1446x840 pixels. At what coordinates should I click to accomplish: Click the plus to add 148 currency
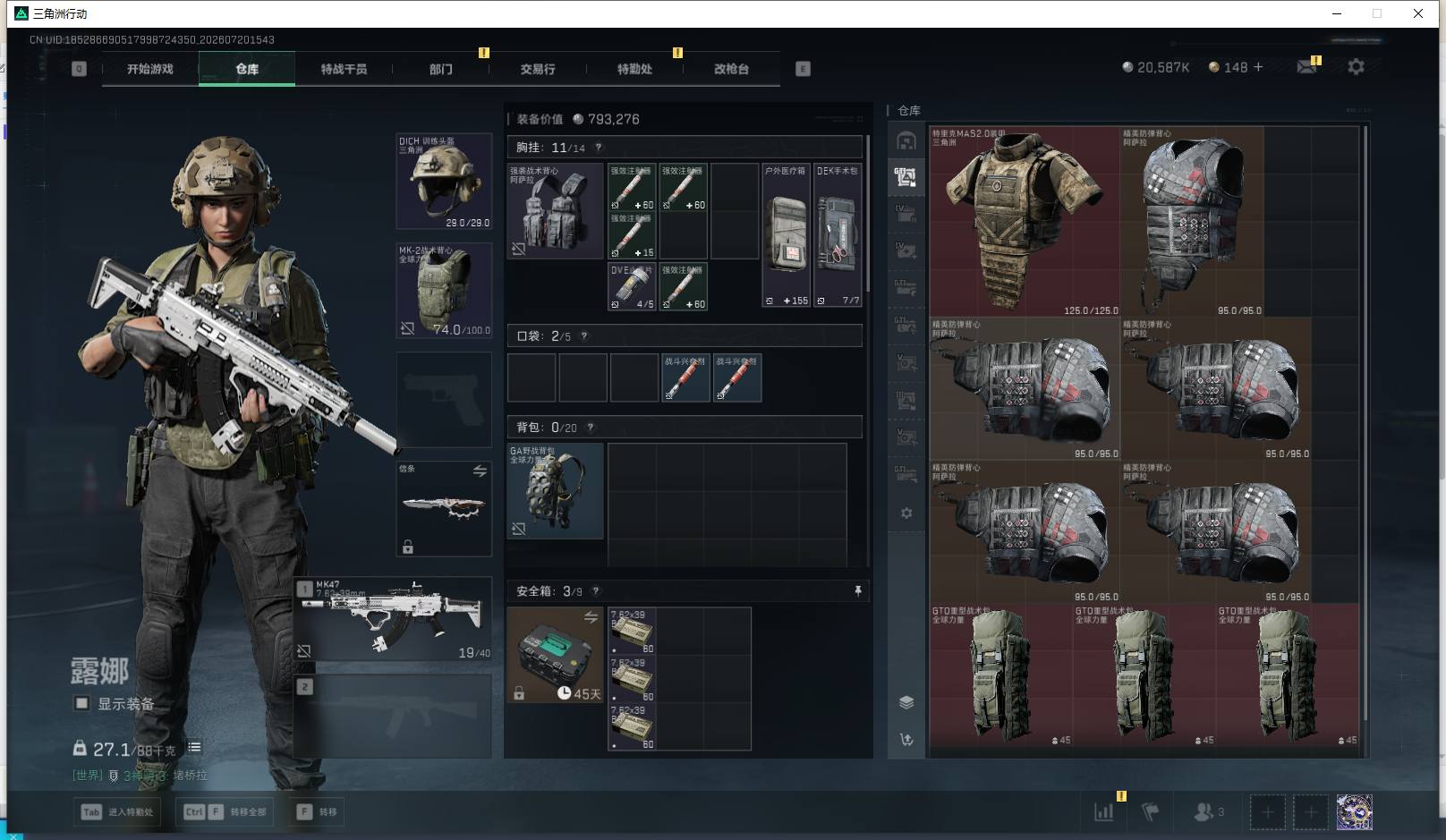click(1258, 67)
